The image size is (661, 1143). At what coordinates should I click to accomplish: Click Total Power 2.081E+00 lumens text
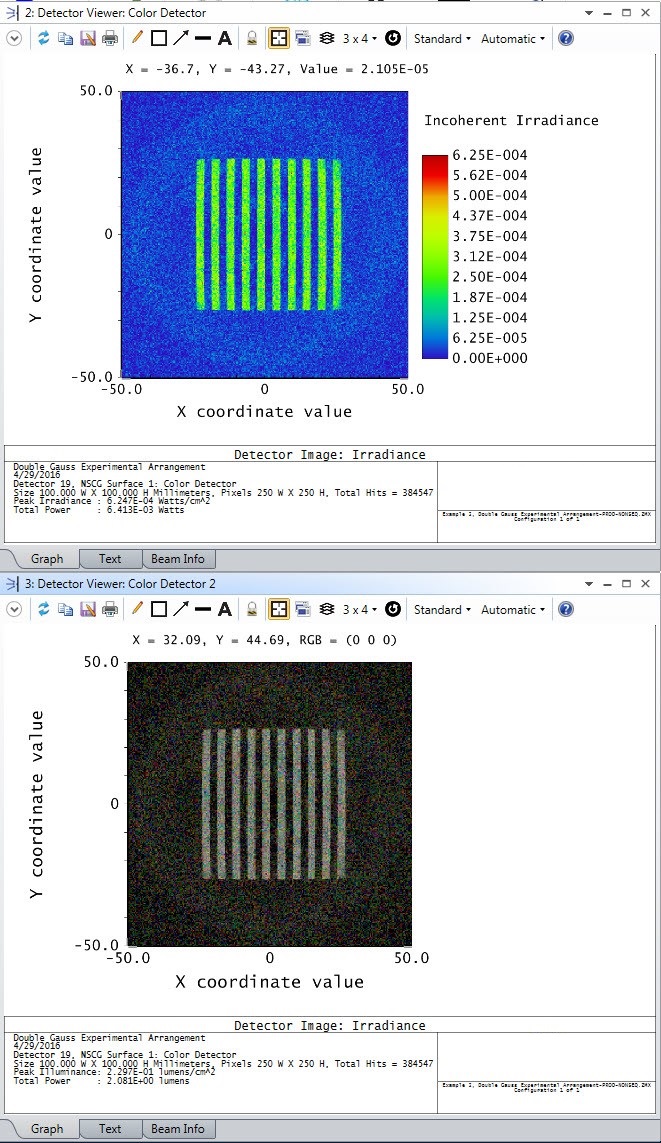[x=101, y=1081]
